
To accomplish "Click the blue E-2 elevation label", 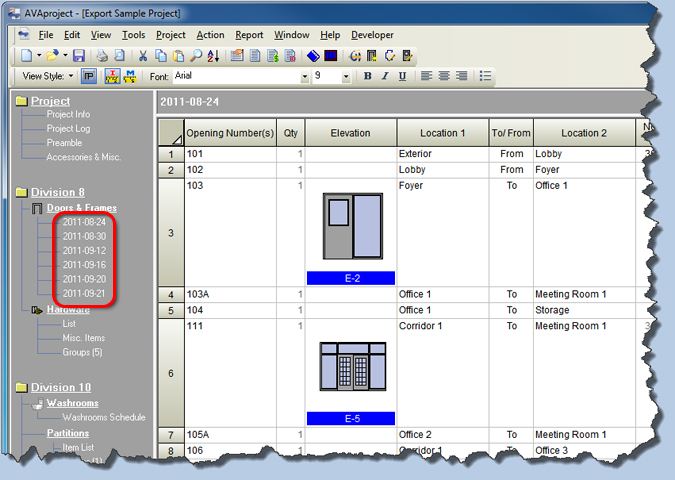I will coord(351,278).
